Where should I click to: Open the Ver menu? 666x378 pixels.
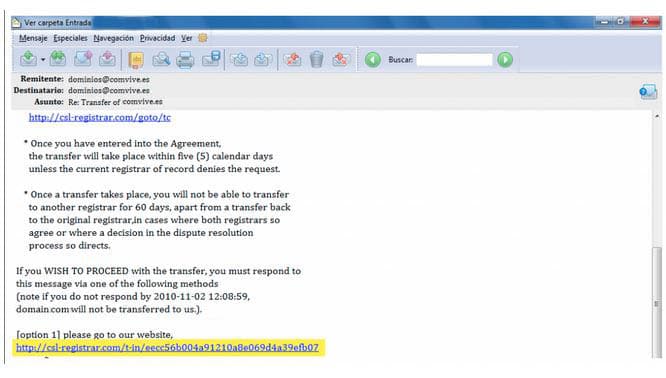(x=186, y=38)
